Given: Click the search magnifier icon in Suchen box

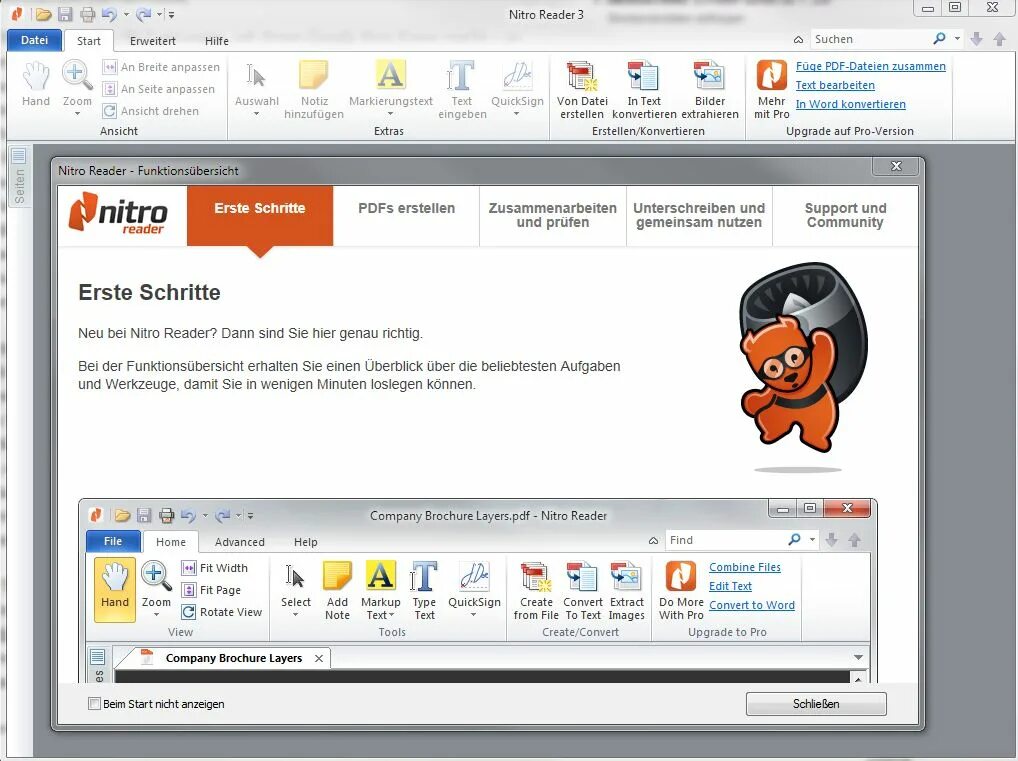Looking at the screenshot, I should click(939, 39).
